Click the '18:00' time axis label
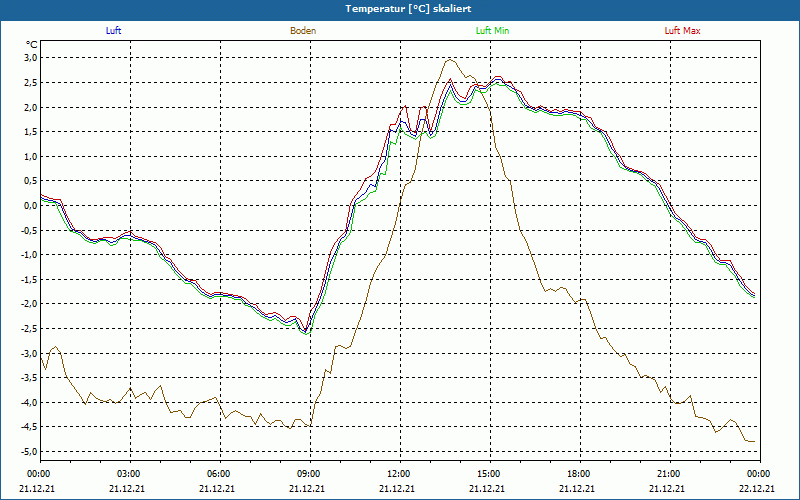This screenshot has height=500, width=800. (x=578, y=474)
